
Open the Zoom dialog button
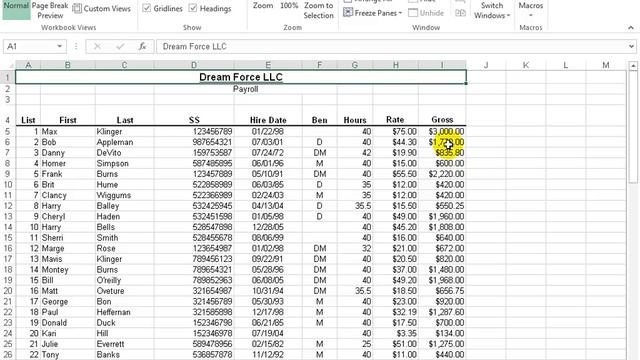(263, 6)
